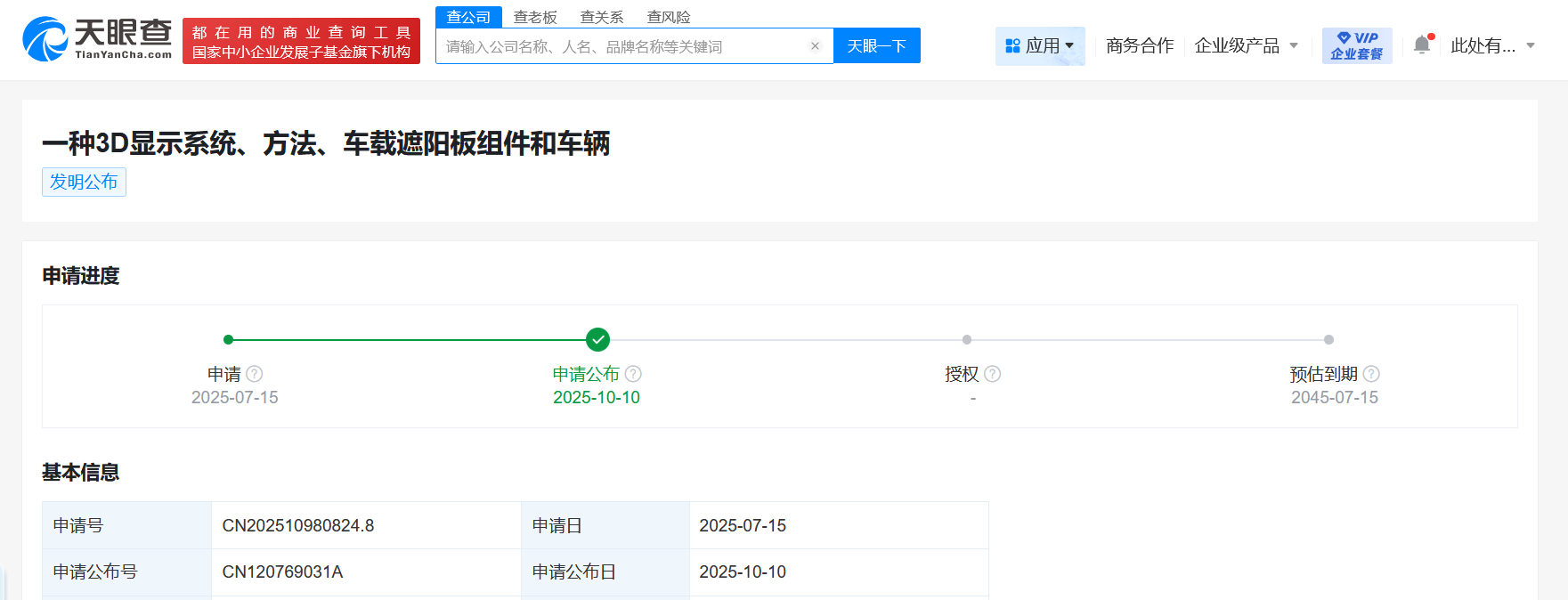Viewport: 1568px width, 600px height.
Task: Clear the search box with X icon
Action: (x=815, y=46)
